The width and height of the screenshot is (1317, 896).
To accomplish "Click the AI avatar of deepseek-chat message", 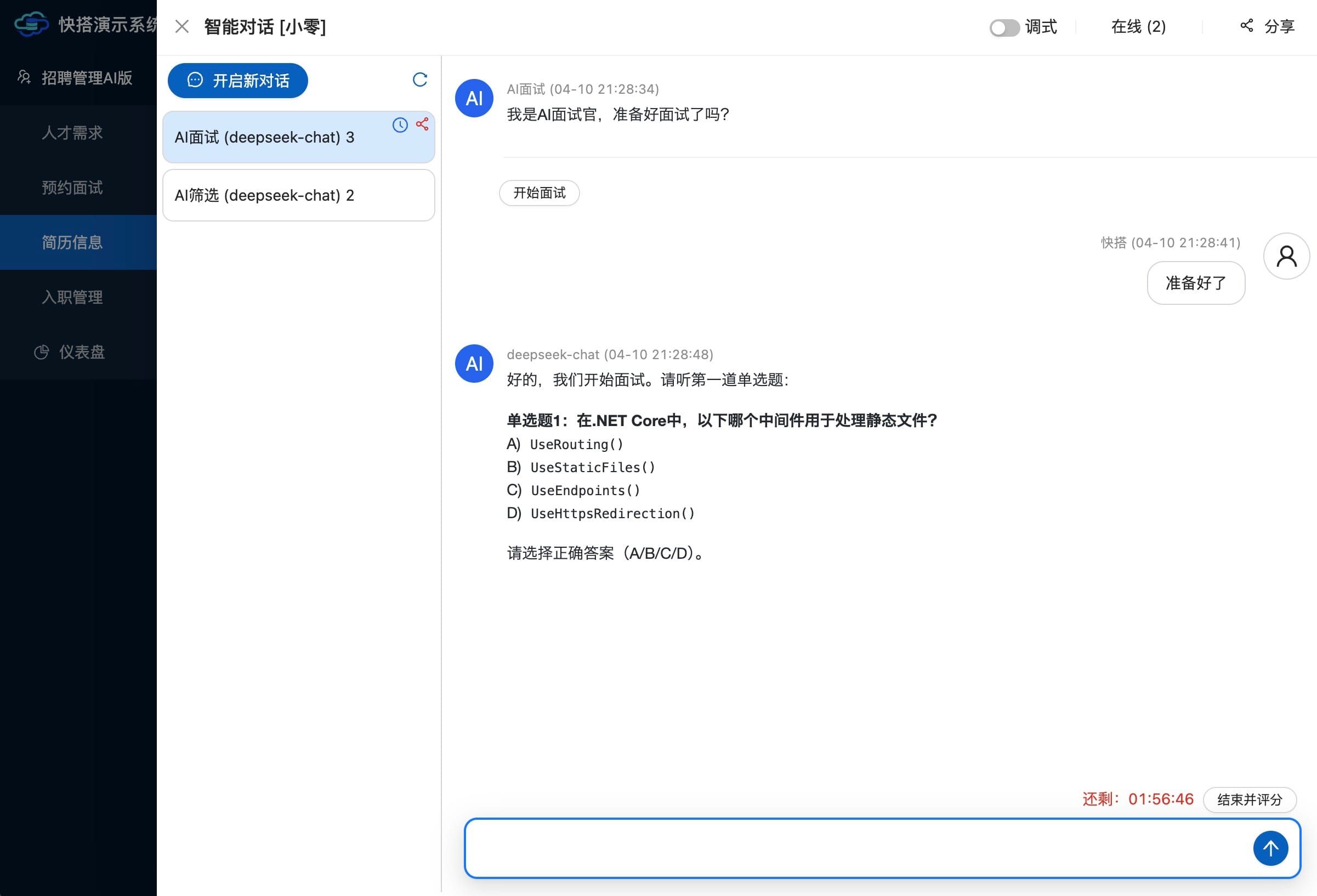I will pyautogui.click(x=474, y=363).
